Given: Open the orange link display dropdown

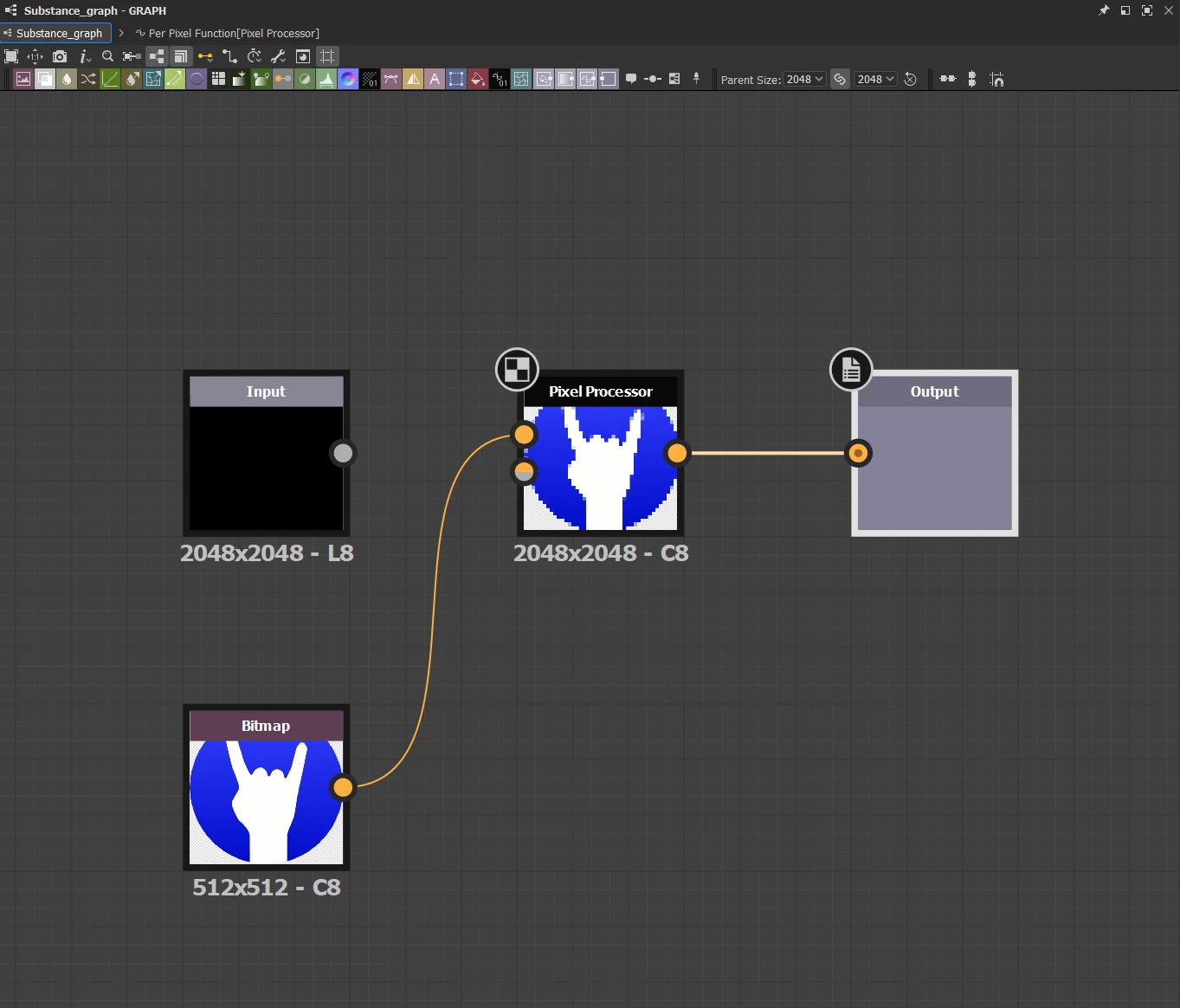Looking at the screenshot, I should pyautogui.click(x=205, y=56).
